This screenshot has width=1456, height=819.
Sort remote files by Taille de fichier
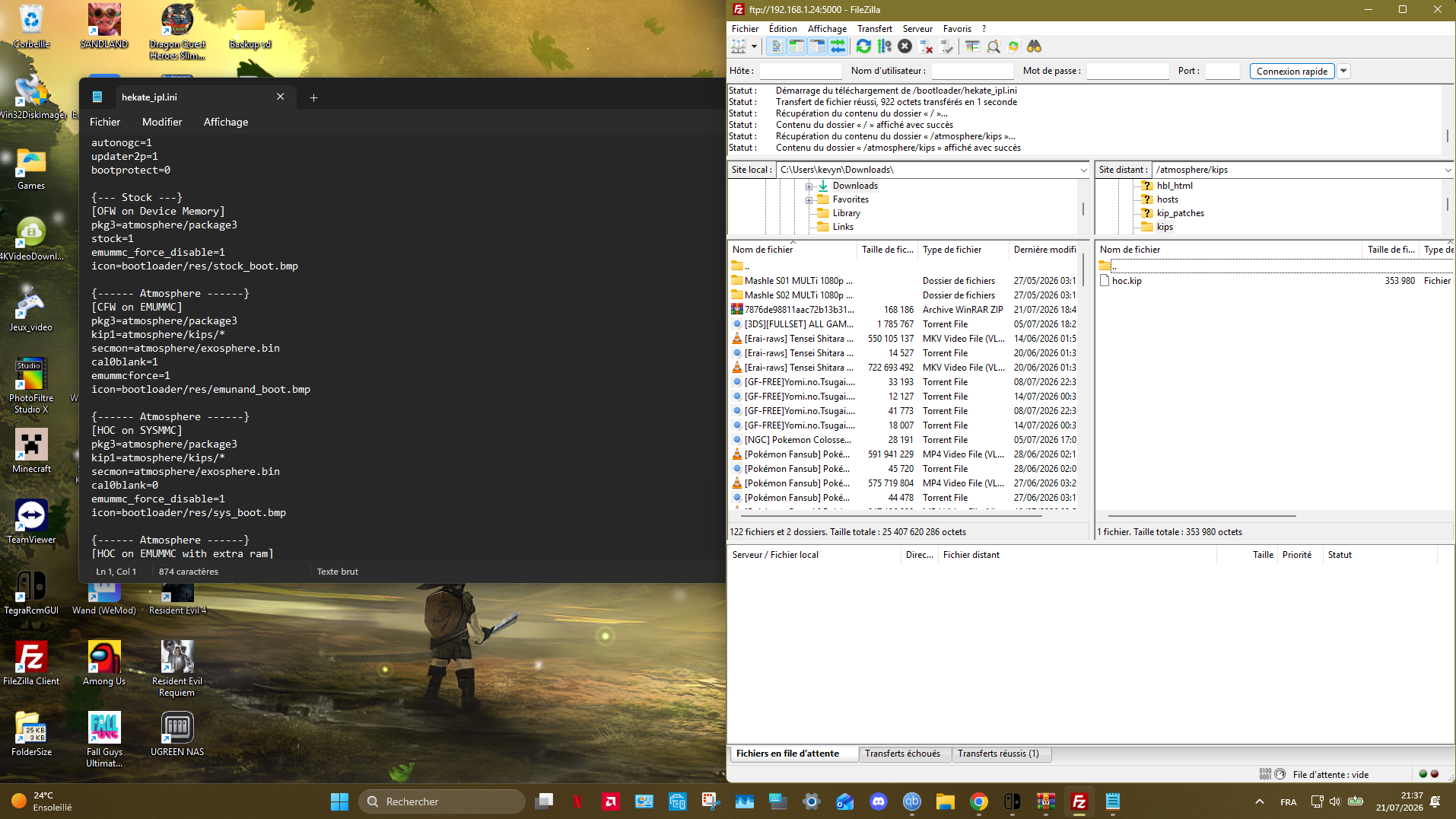tap(1391, 250)
